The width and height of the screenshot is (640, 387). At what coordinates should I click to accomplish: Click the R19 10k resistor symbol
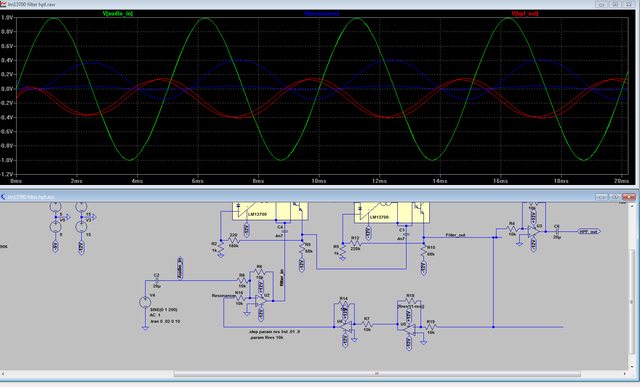[x=431, y=326]
